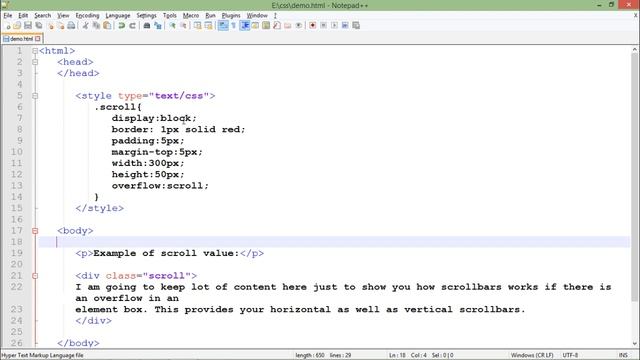
Task: Click the vertical scrollbar up arrow
Action: 635,49
